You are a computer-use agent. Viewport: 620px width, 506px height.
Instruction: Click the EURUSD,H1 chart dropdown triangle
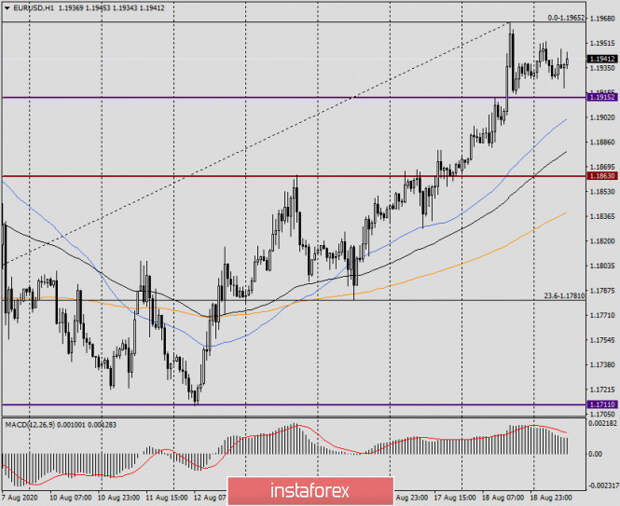point(7,8)
